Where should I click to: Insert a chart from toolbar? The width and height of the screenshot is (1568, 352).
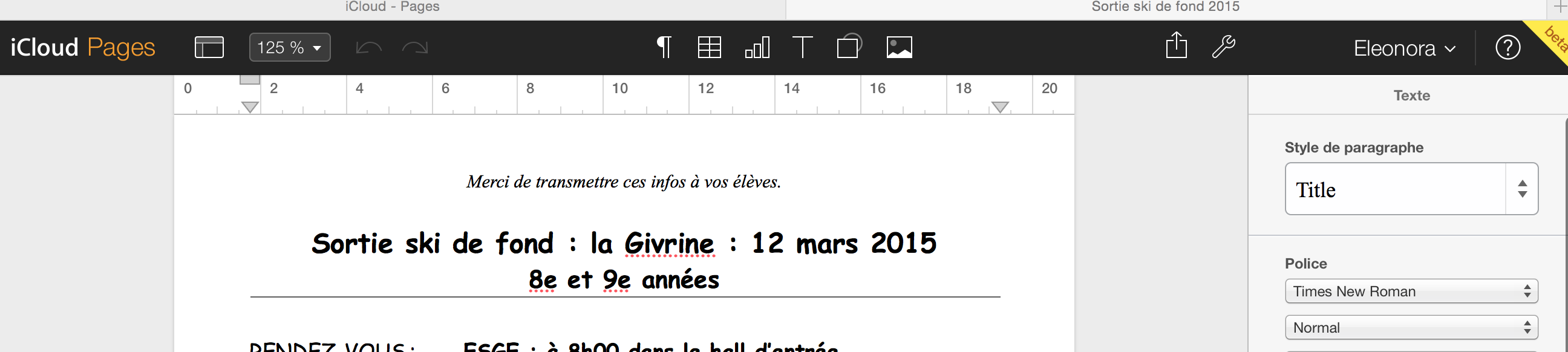coord(757,48)
